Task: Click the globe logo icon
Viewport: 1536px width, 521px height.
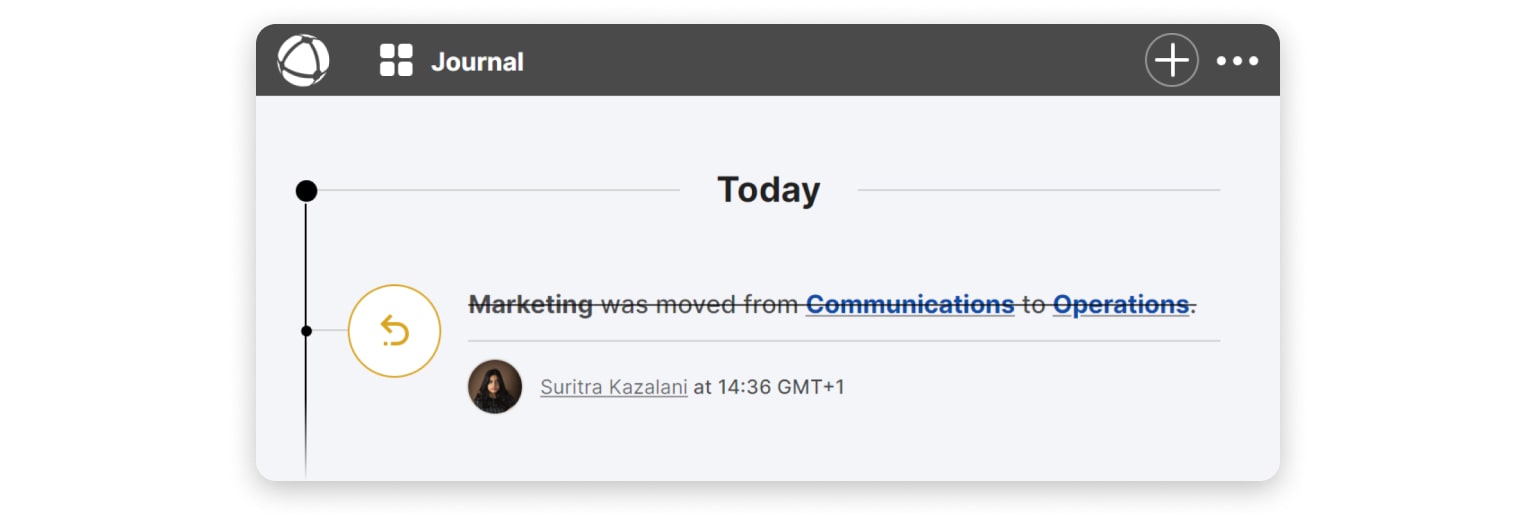Action: [303, 61]
